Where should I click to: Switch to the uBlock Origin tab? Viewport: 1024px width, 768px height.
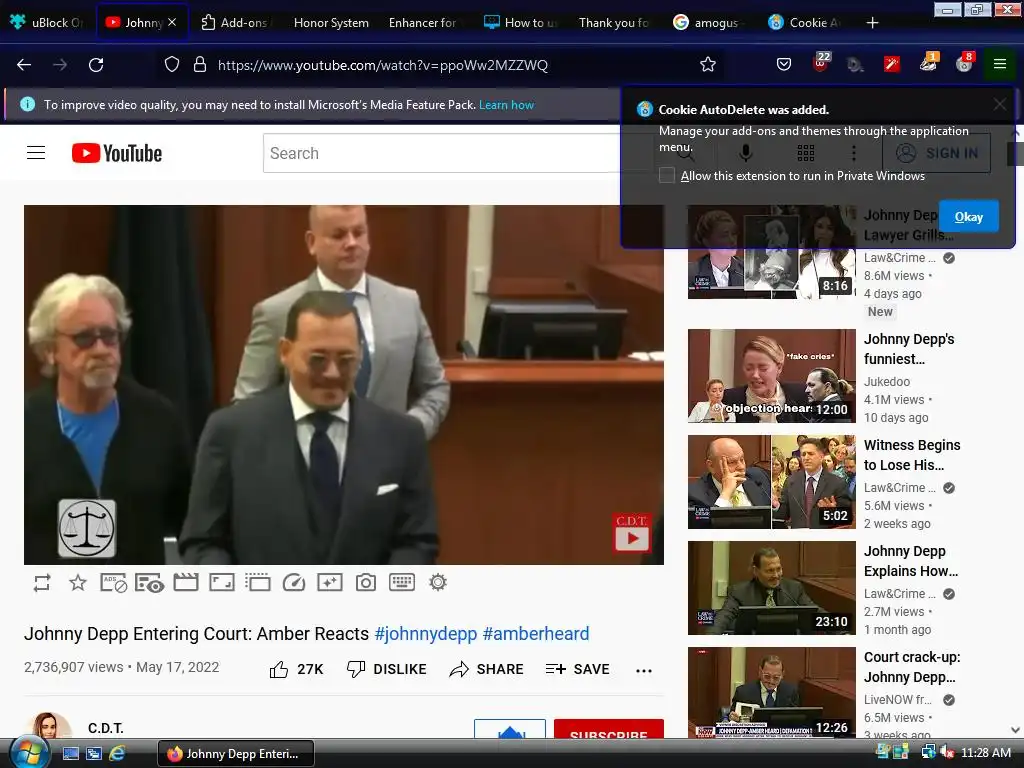(47, 23)
